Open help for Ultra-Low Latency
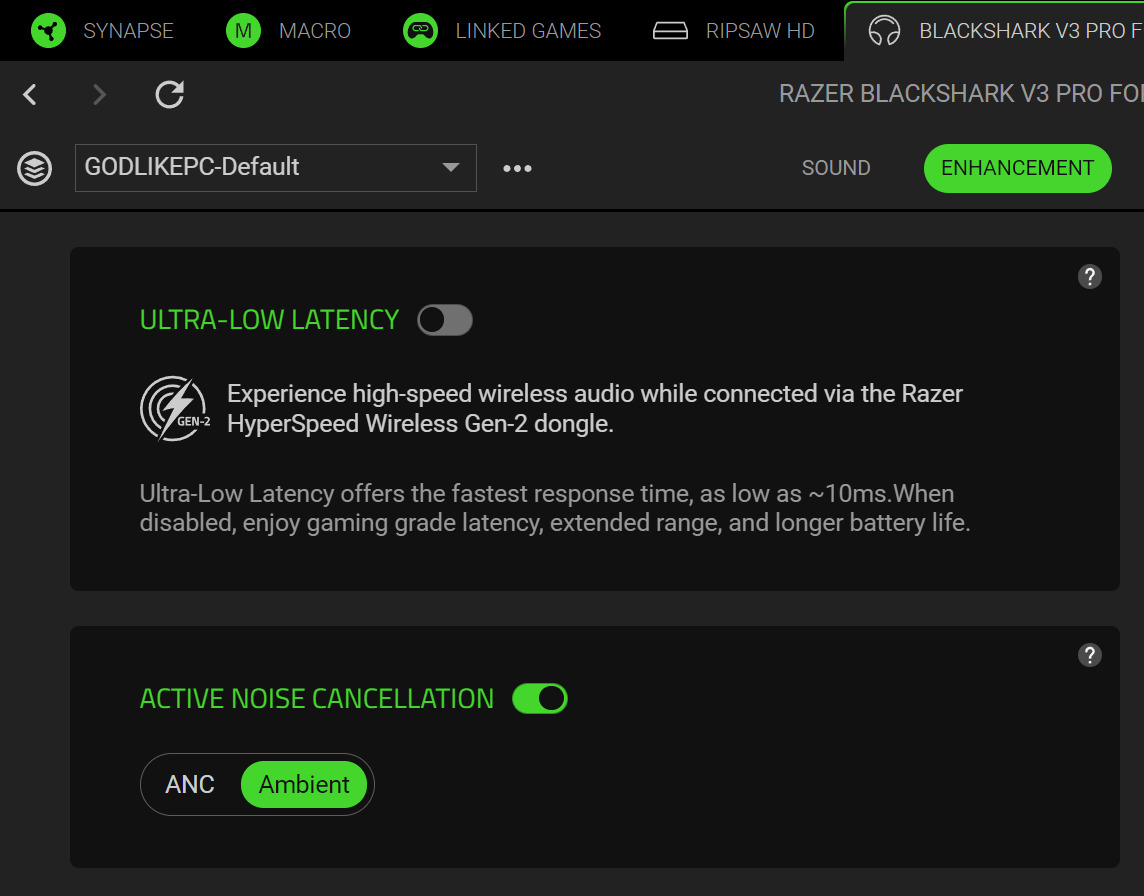The height and width of the screenshot is (896, 1144). (1090, 277)
